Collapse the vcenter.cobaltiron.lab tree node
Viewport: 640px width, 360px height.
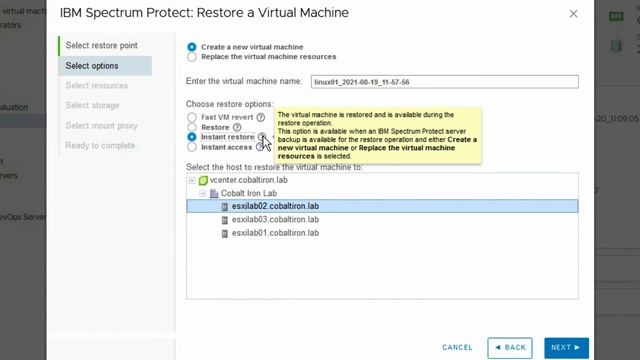[x=192, y=180]
